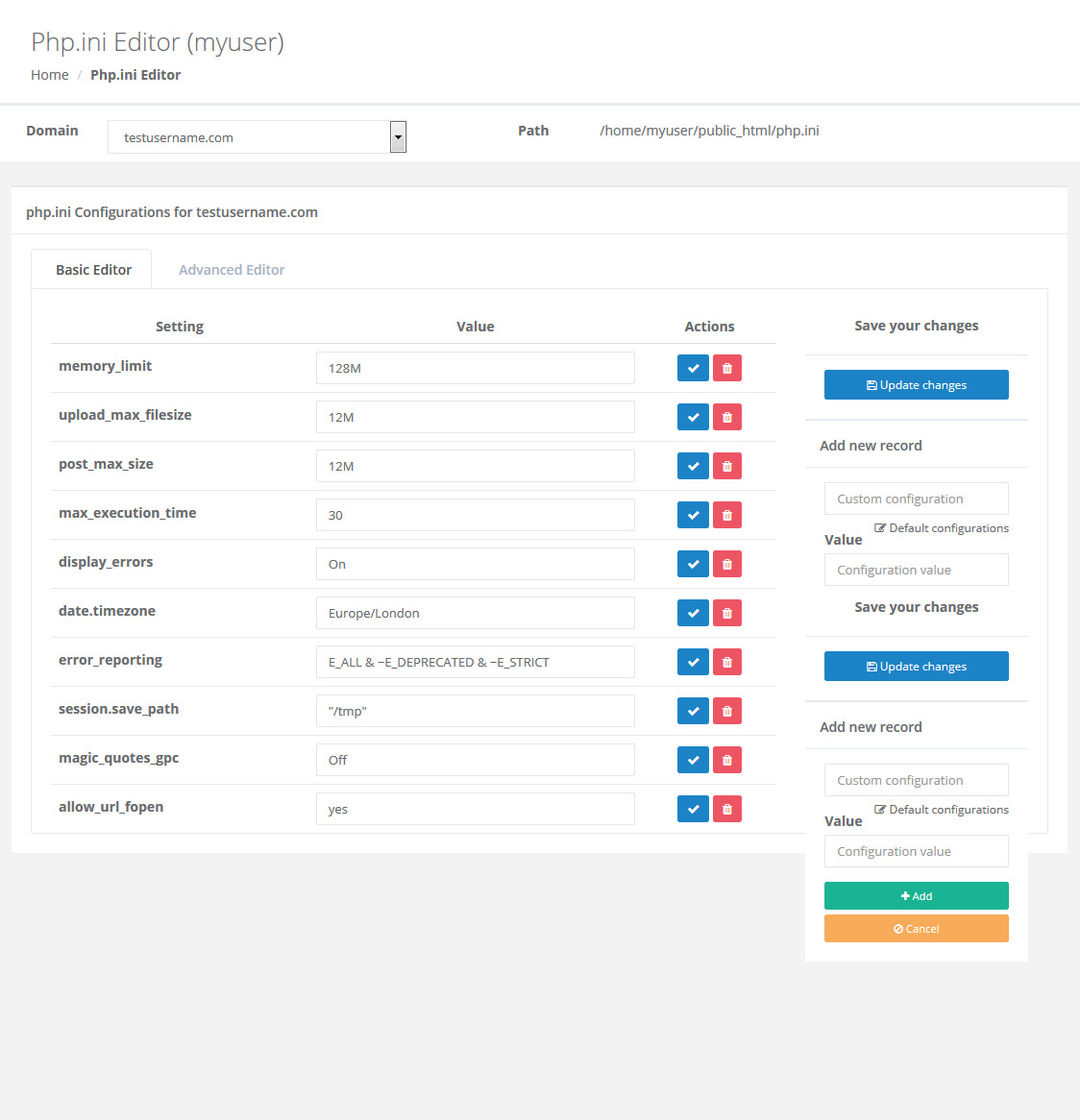Save session.save_path with checkmark button
This screenshot has height=1120, width=1080.
click(x=693, y=712)
